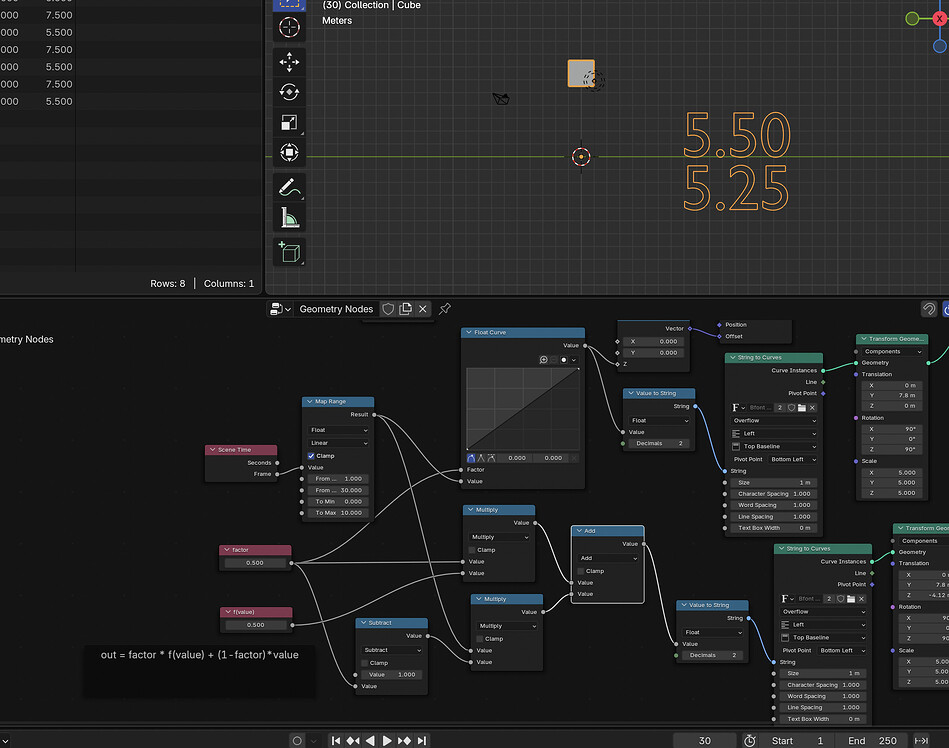Open operation dropdown in the Subtract node
The height and width of the screenshot is (748, 949).
[392, 651]
